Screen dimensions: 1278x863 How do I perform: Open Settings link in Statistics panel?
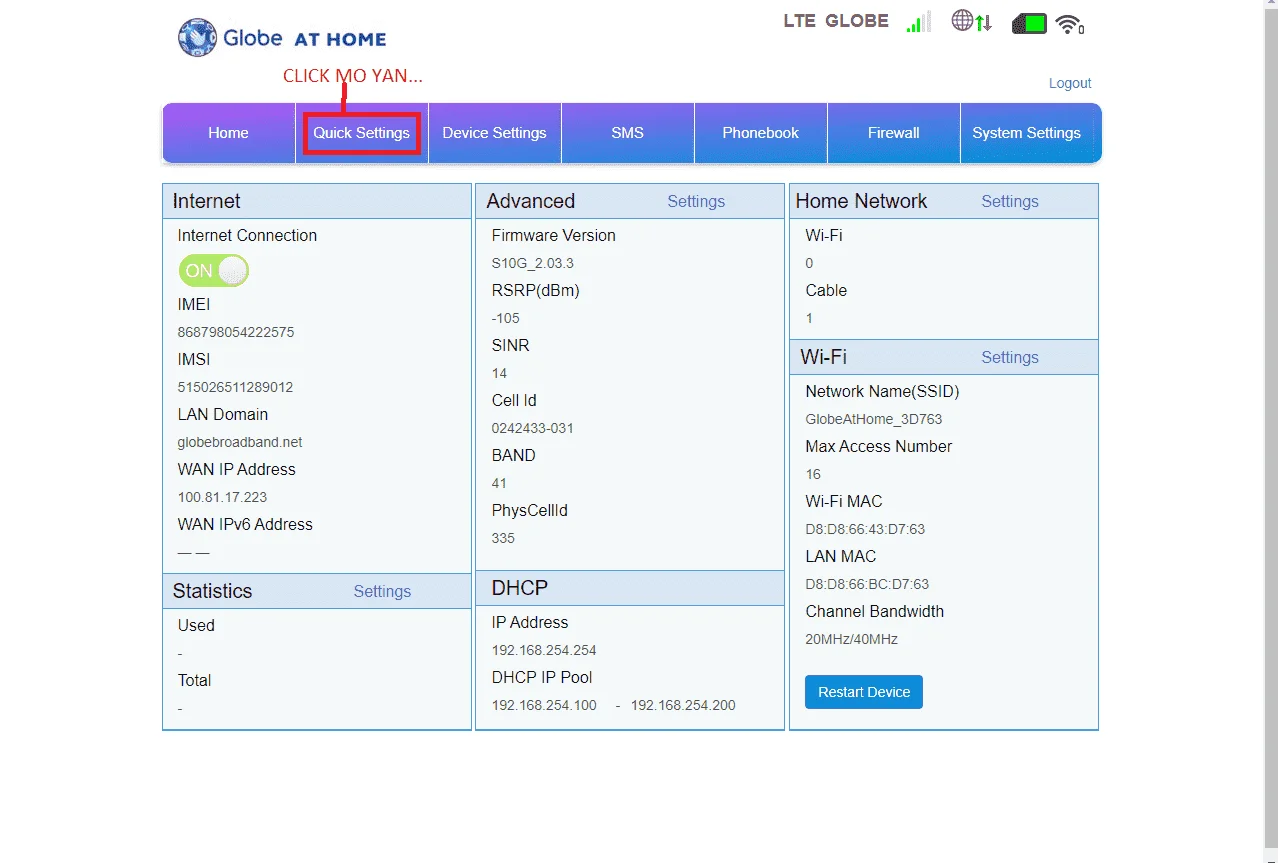[382, 591]
